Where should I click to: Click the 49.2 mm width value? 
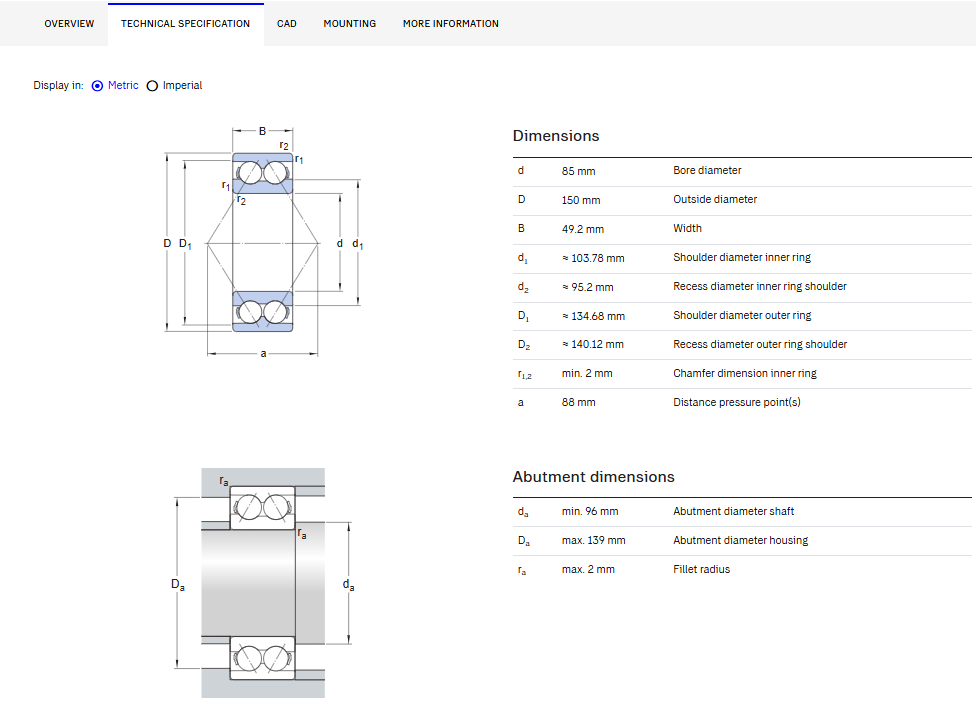pyautogui.click(x=583, y=229)
